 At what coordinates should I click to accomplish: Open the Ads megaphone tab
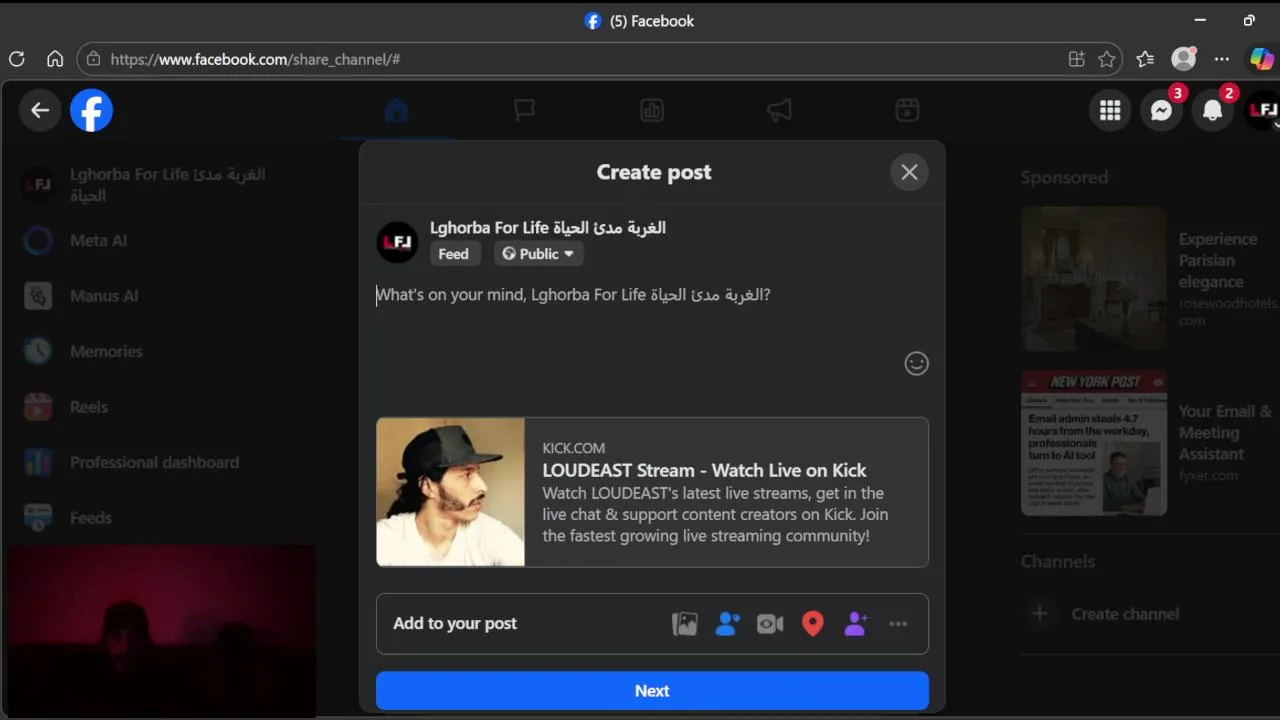coord(780,110)
